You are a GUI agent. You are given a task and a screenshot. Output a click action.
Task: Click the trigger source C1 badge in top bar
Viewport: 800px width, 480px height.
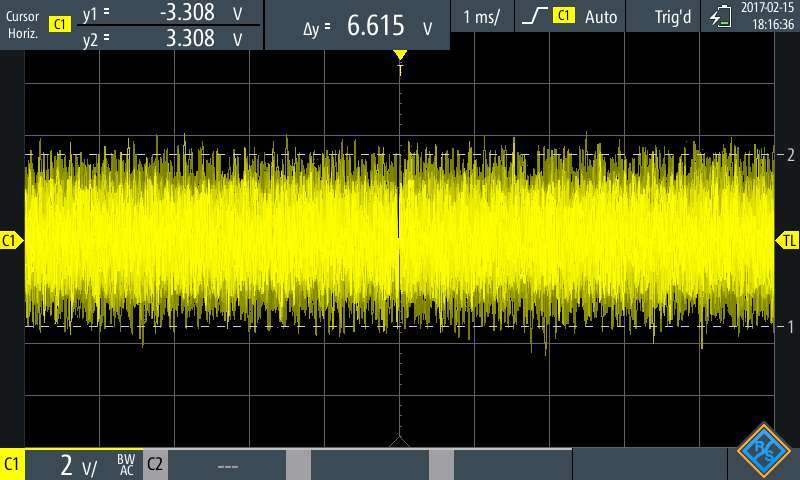tap(563, 16)
